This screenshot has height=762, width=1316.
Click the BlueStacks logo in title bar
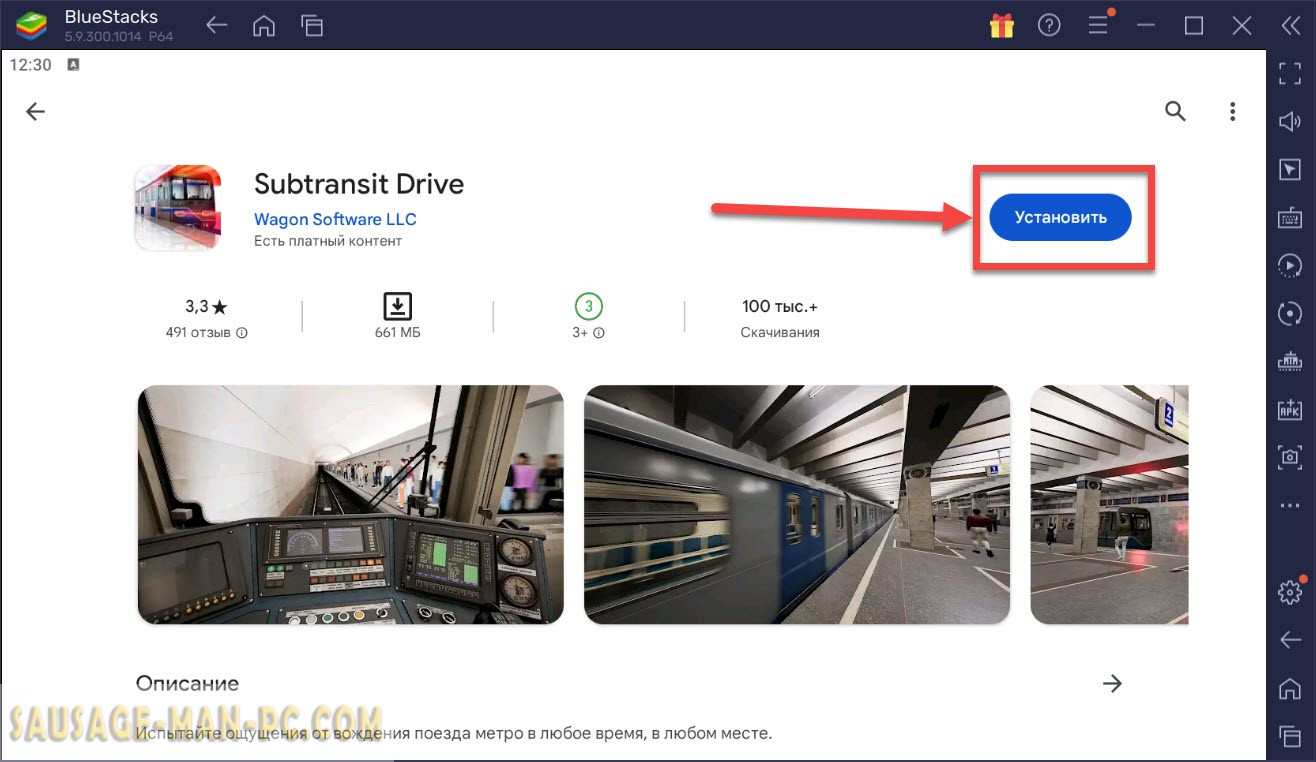click(x=32, y=26)
